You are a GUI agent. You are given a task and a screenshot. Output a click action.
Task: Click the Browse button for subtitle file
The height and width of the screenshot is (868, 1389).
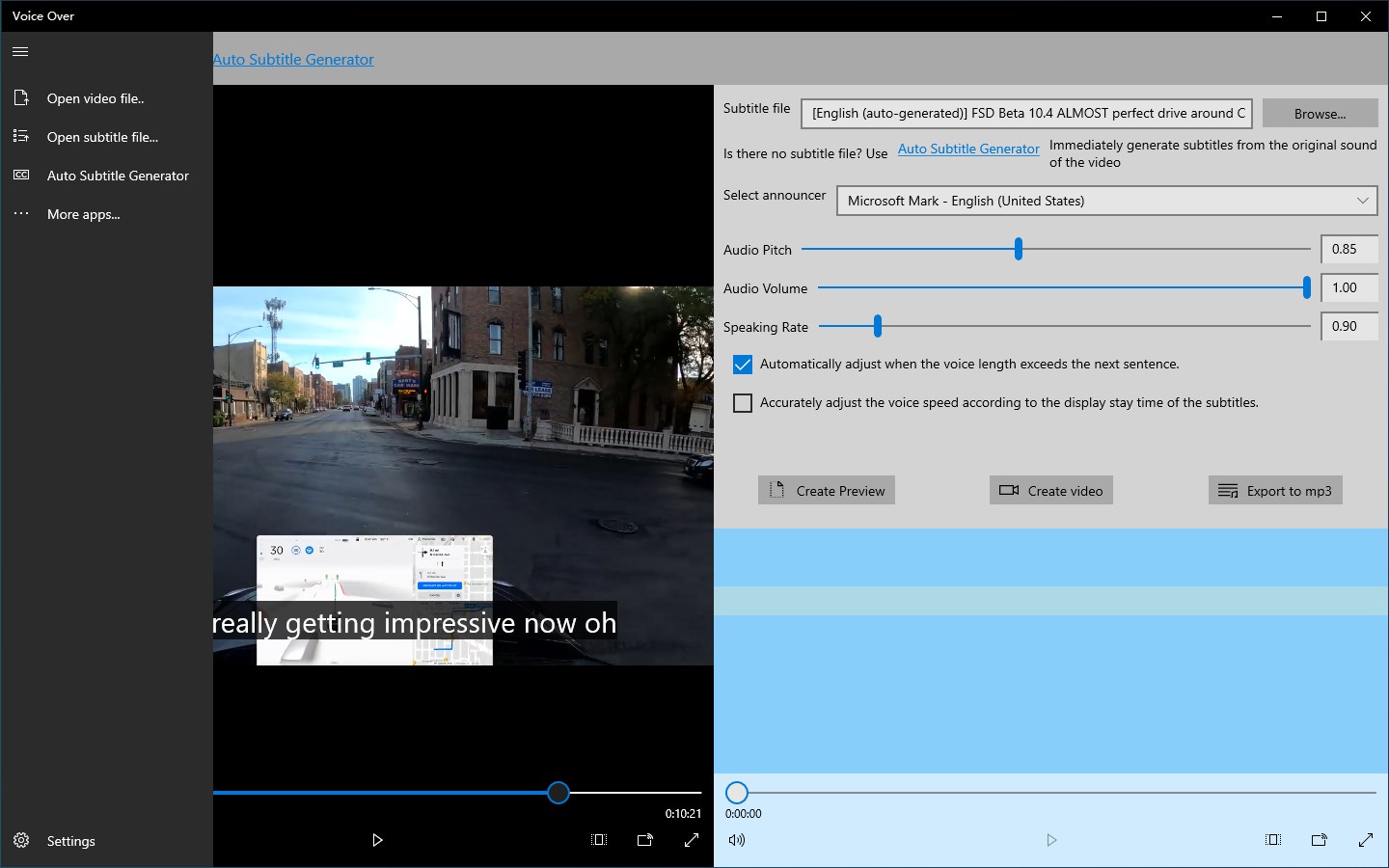tap(1320, 114)
